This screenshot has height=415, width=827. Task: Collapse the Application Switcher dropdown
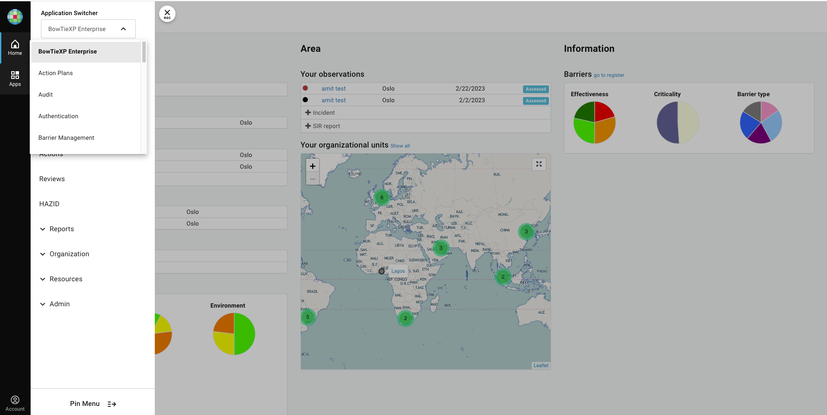(123, 29)
